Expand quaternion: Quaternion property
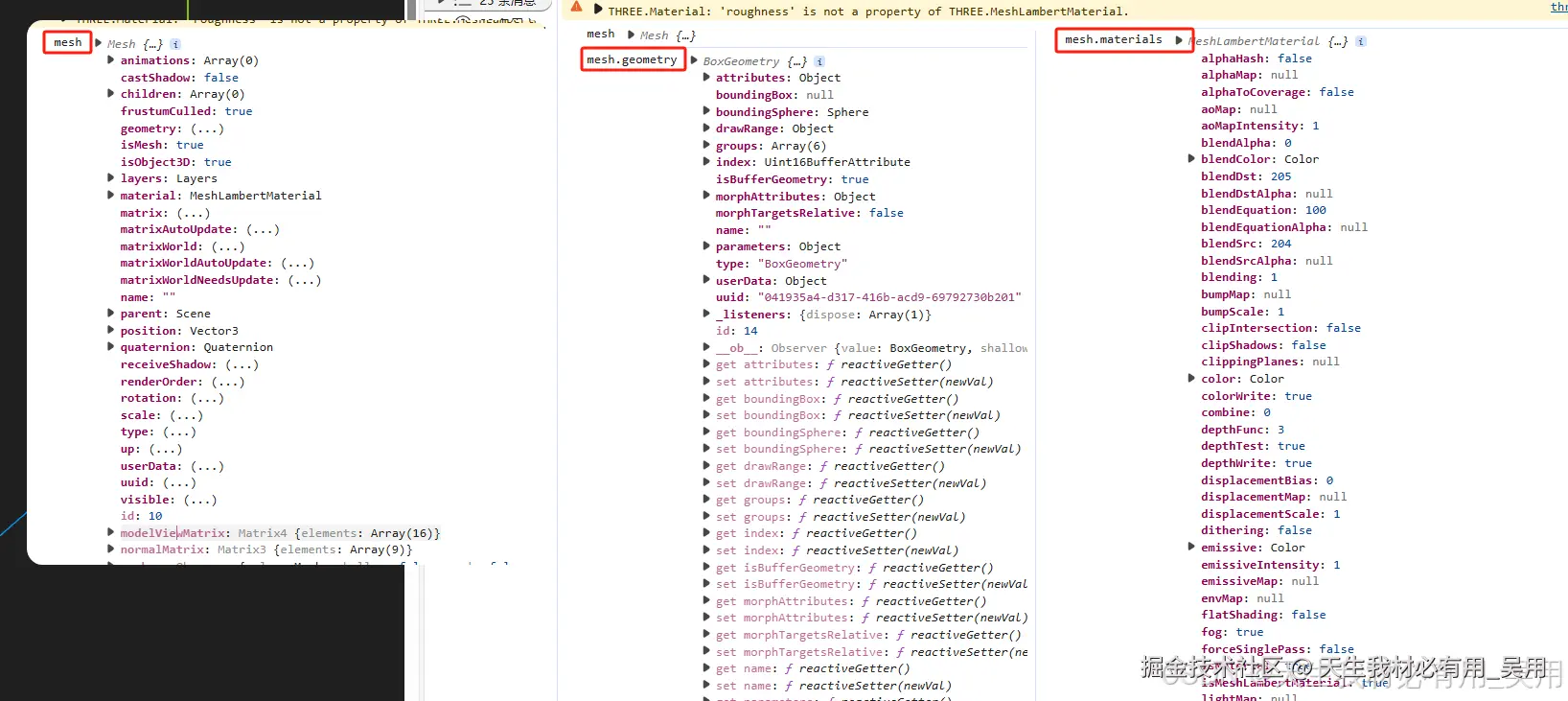The image size is (1568, 701). click(111, 347)
